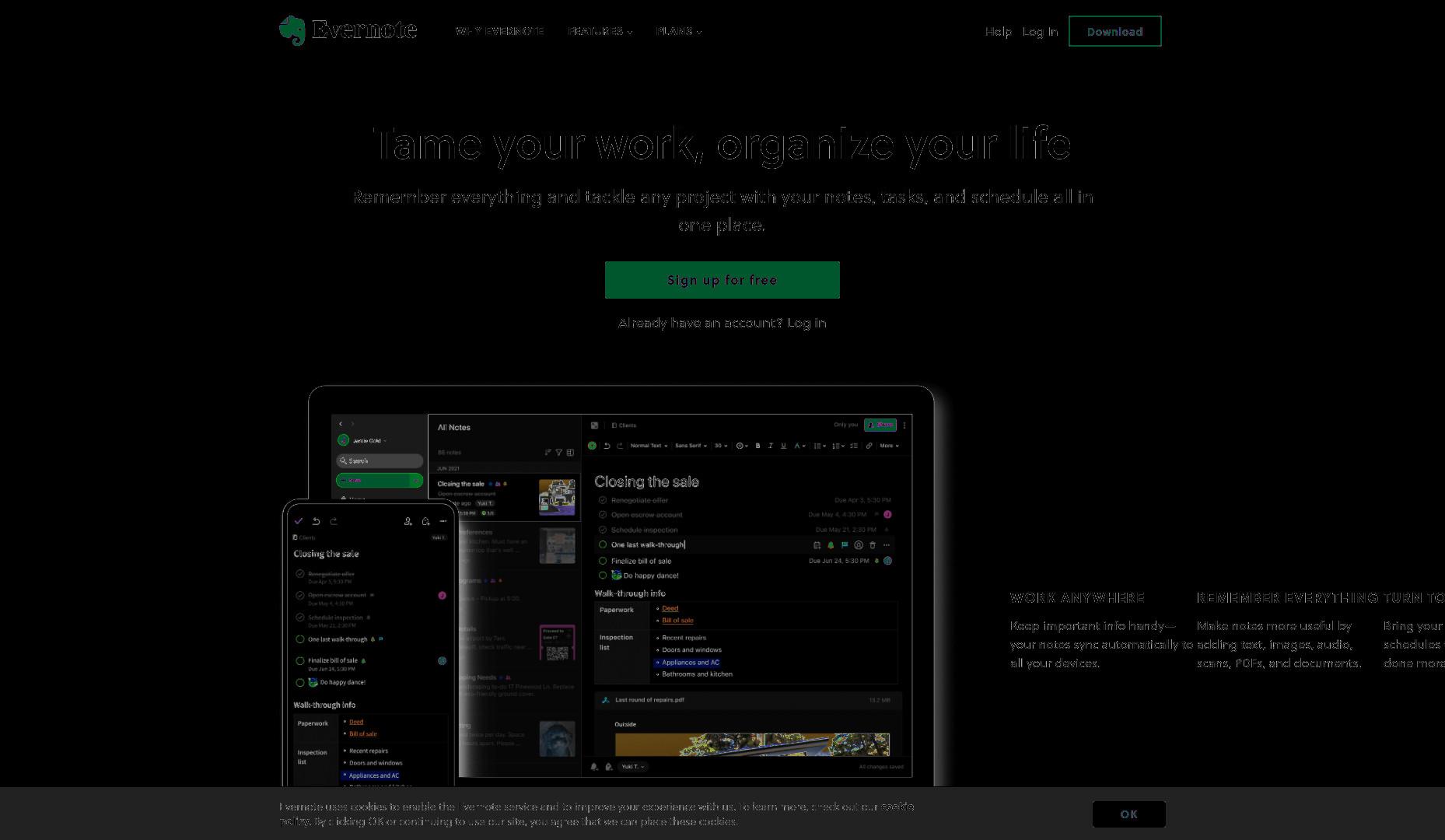Click redo arrow in laptop note toolbar
Image resolution: width=1445 pixels, height=840 pixels.
point(620,446)
